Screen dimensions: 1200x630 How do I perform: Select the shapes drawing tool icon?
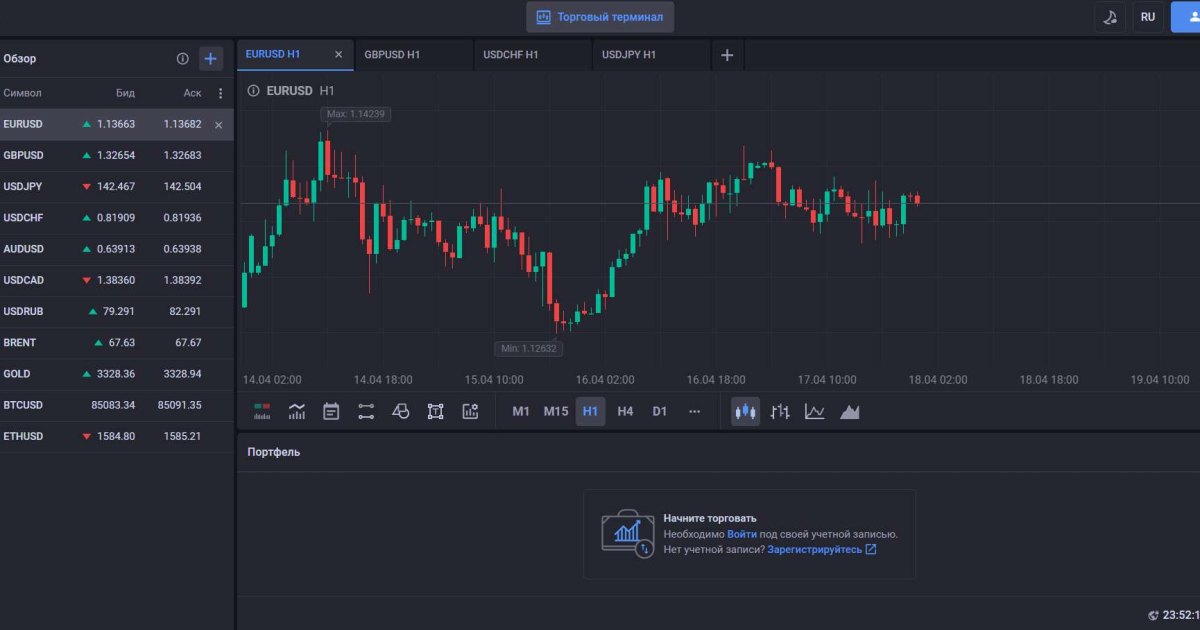coord(400,411)
